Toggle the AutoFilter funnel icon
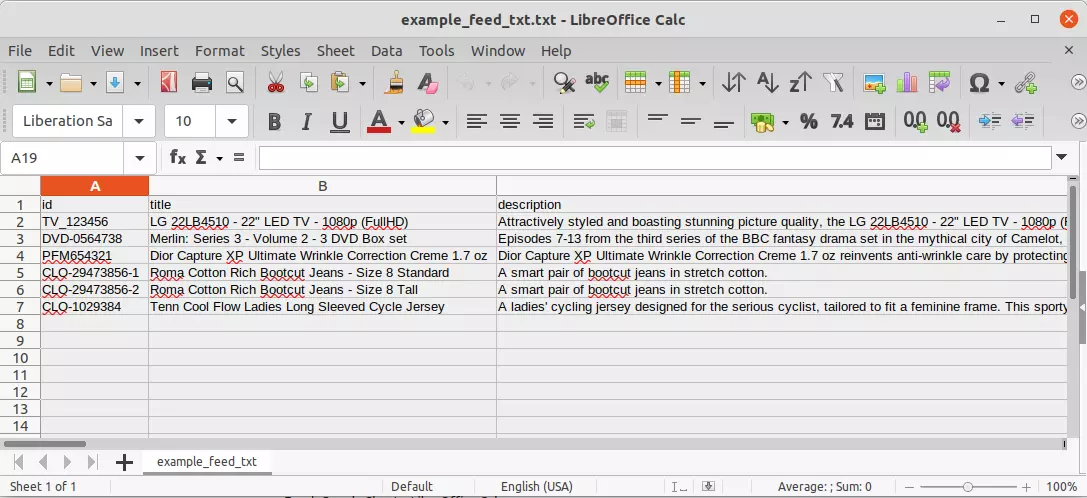The height and width of the screenshot is (498, 1087). tap(833, 83)
